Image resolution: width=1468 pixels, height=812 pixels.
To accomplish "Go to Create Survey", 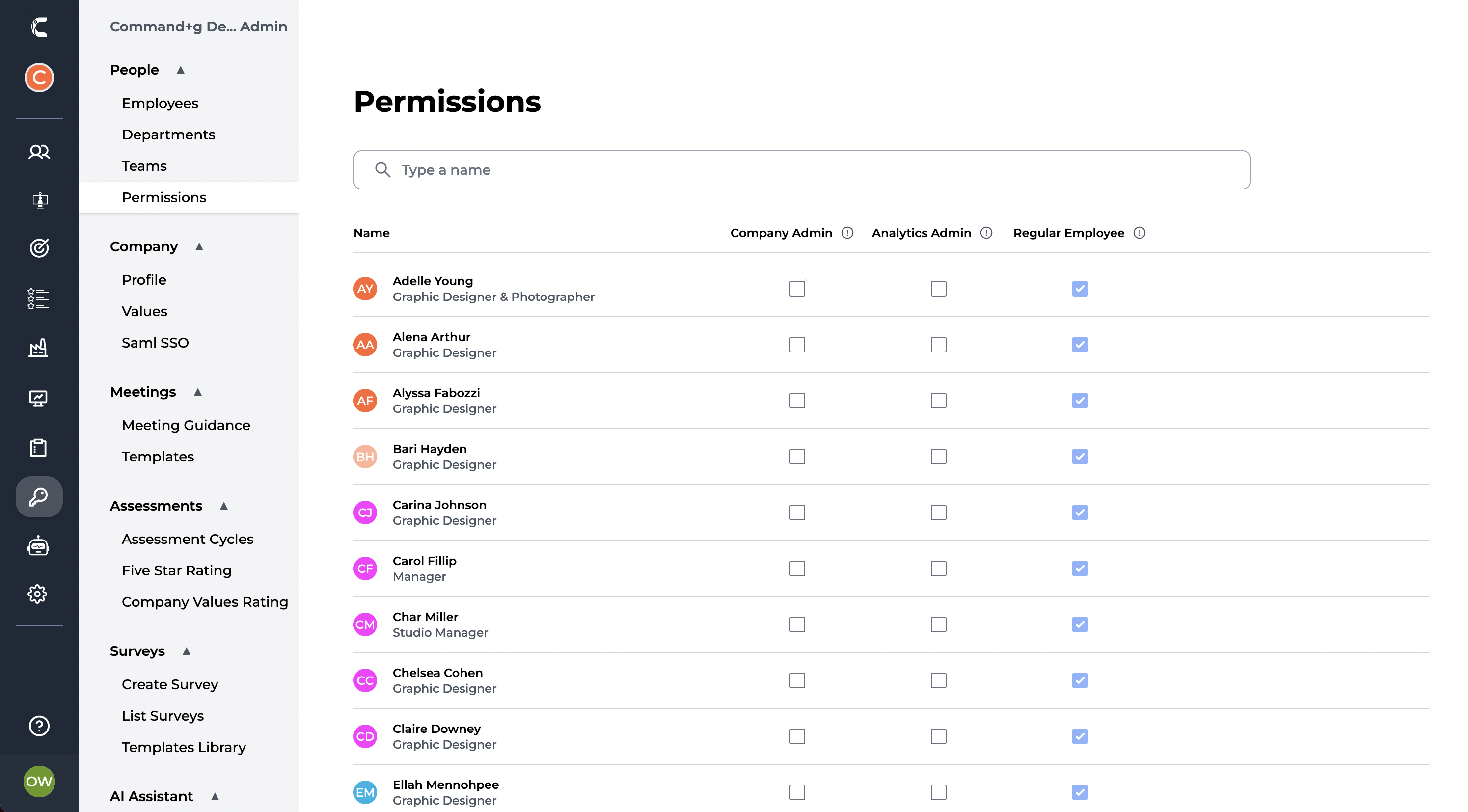I will [170, 684].
